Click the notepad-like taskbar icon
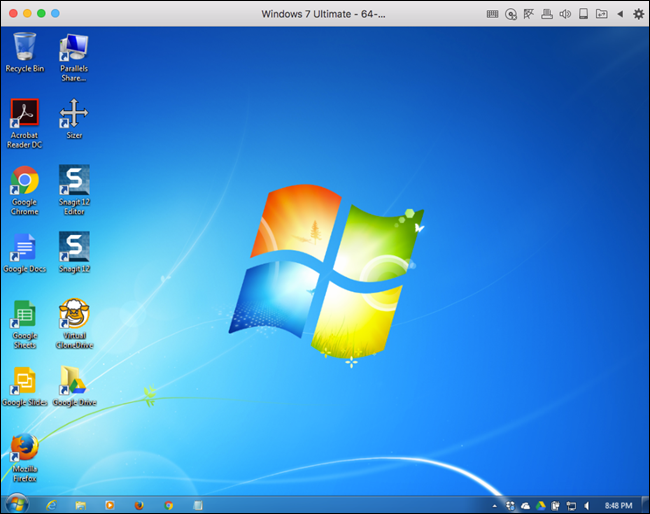The width and height of the screenshot is (650, 514). point(198,505)
